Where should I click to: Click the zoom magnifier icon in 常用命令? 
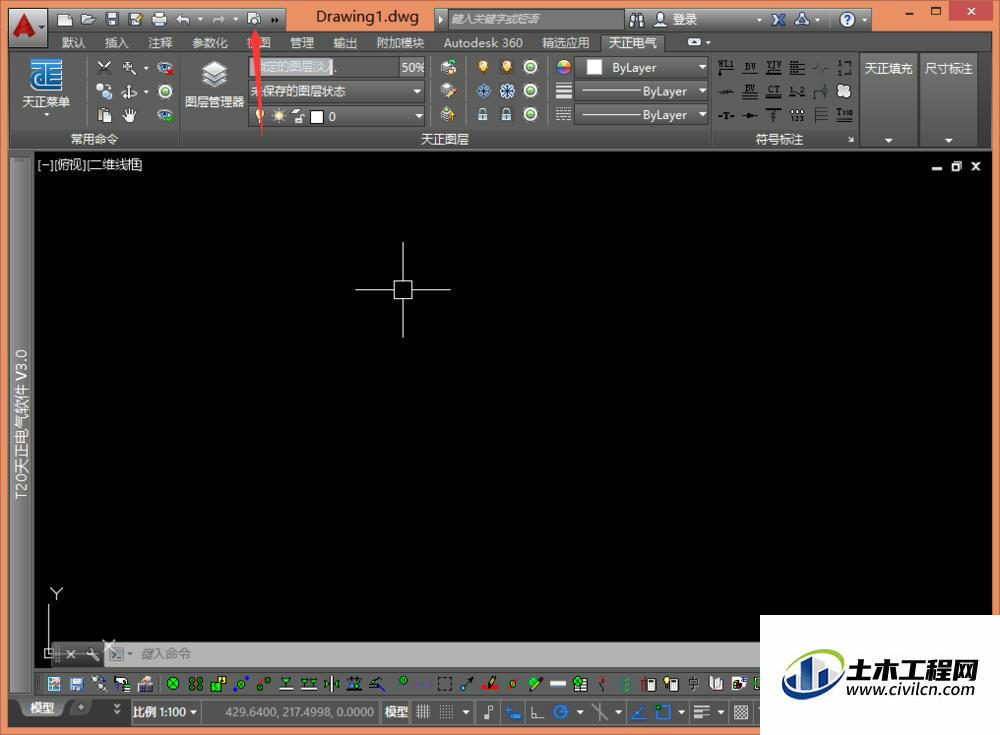(x=129, y=68)
